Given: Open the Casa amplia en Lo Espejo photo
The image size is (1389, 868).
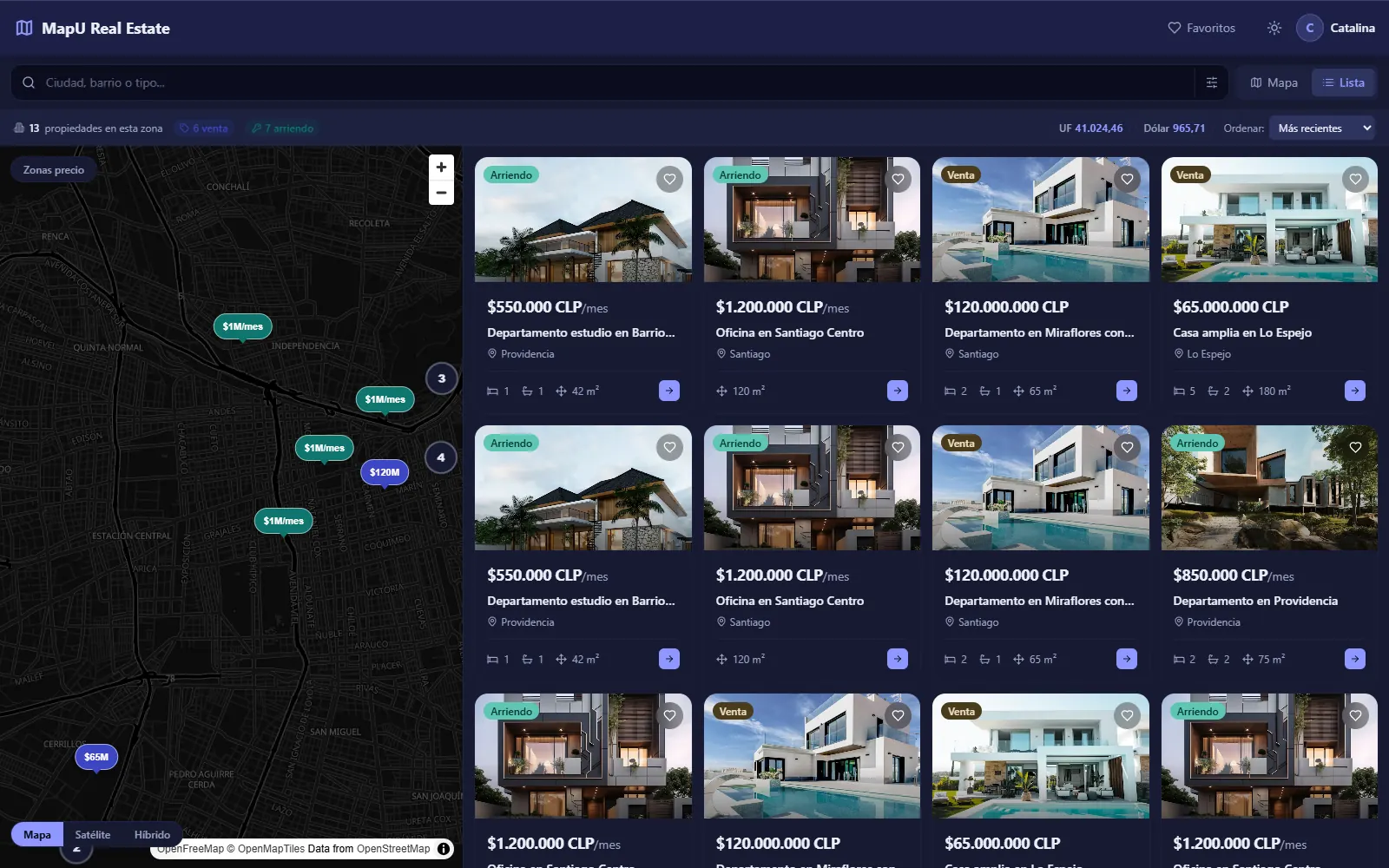Looking at the screenshot, I should 1269,220.
